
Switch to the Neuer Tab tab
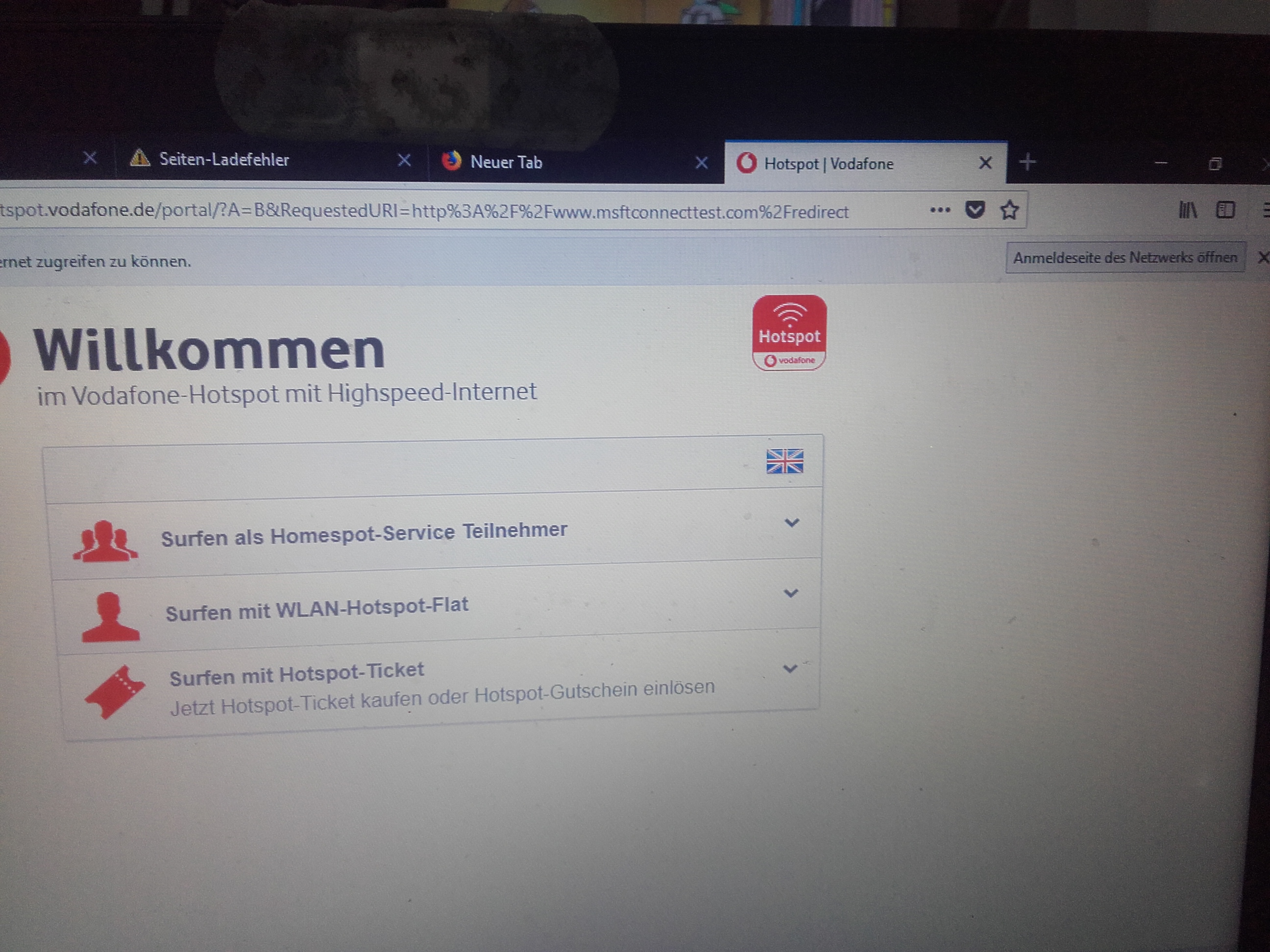click(505, 163)
